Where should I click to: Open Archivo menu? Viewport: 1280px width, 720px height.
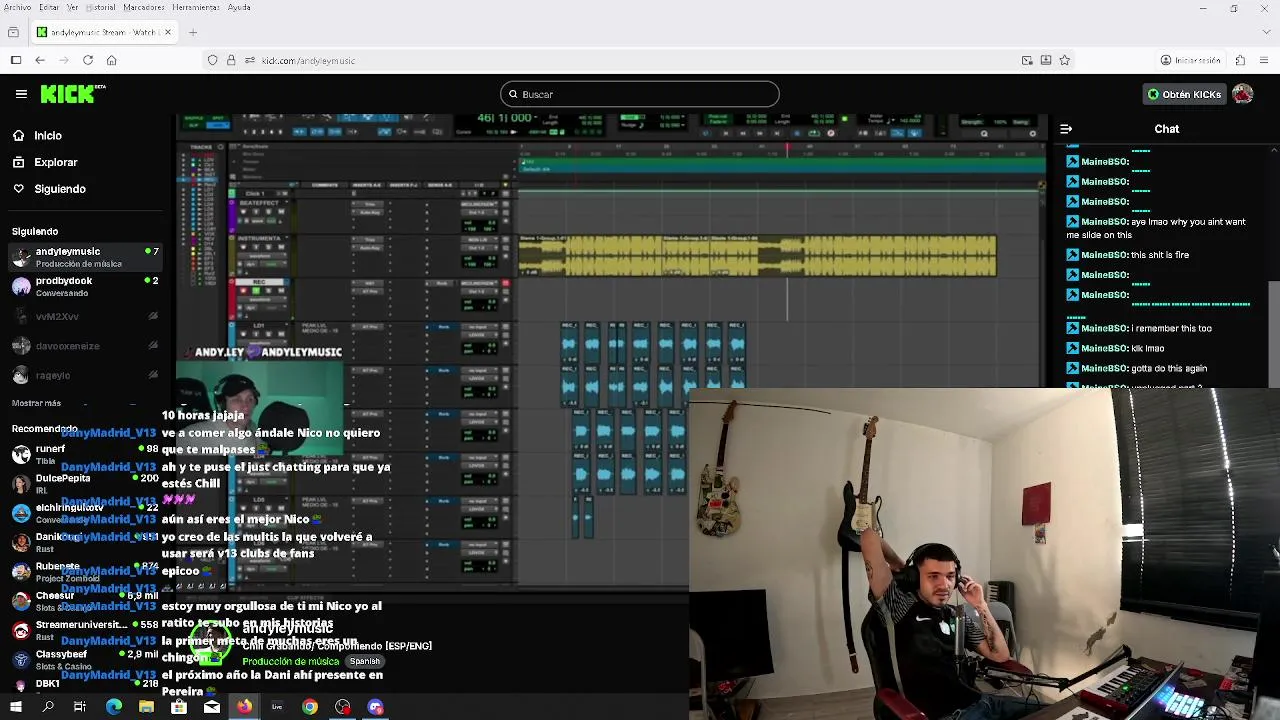tap(17, 7)
